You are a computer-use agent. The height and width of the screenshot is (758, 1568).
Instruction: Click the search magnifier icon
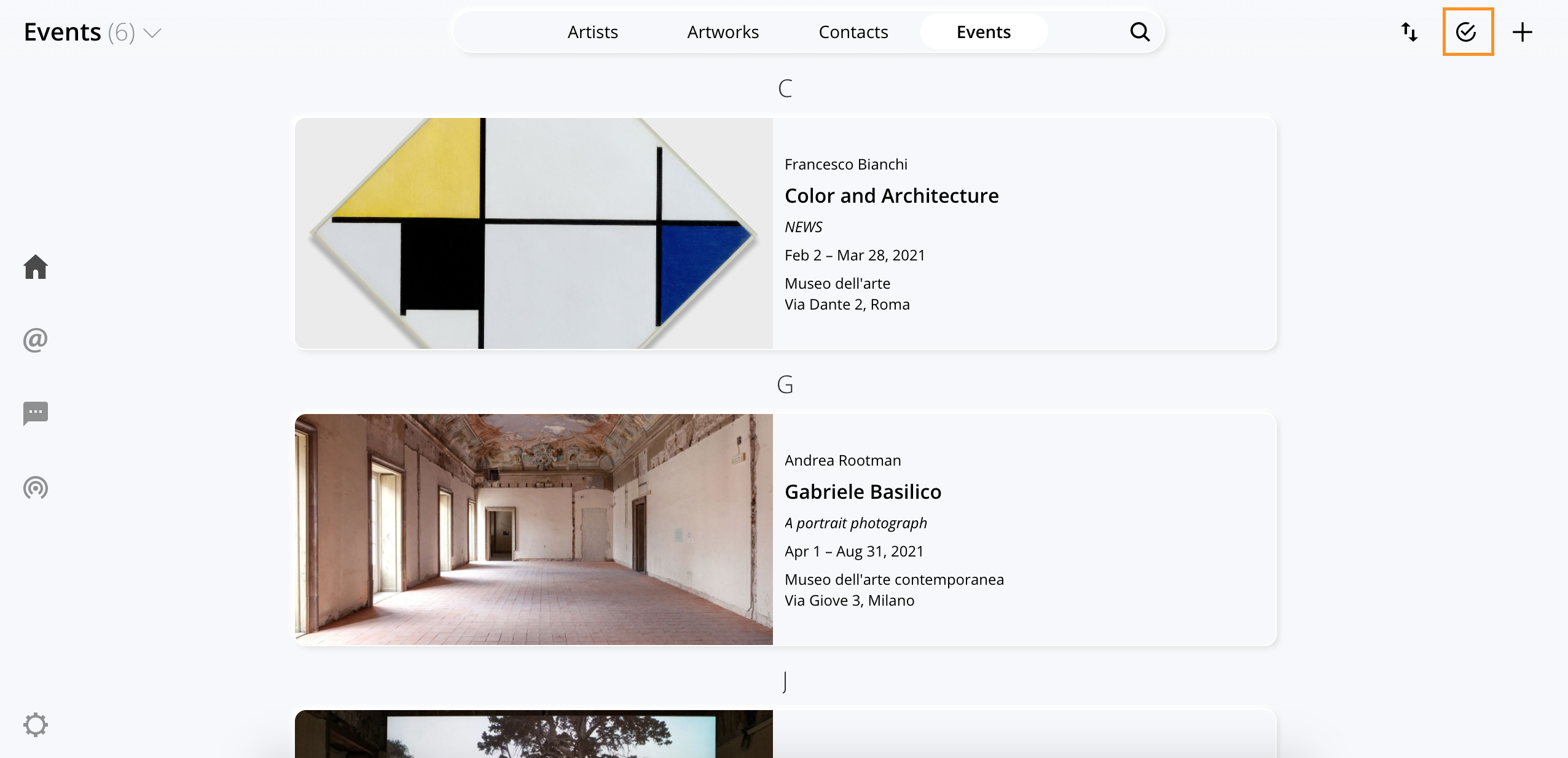click(1140, 31)
